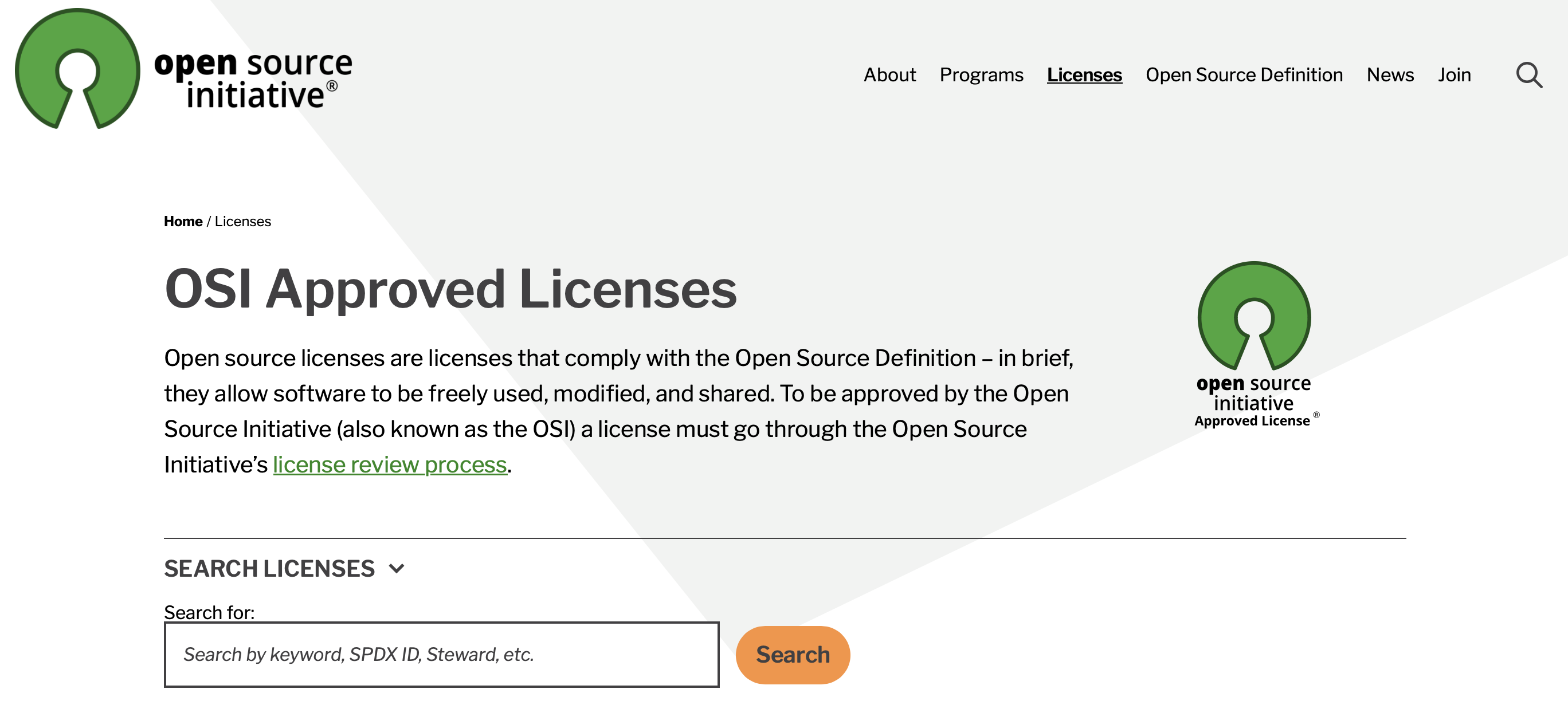This screenshot has height=701, width=1568.
Task: Go to Home breadcrumb link
Action: pyautogui.click(x=183, y=222)
